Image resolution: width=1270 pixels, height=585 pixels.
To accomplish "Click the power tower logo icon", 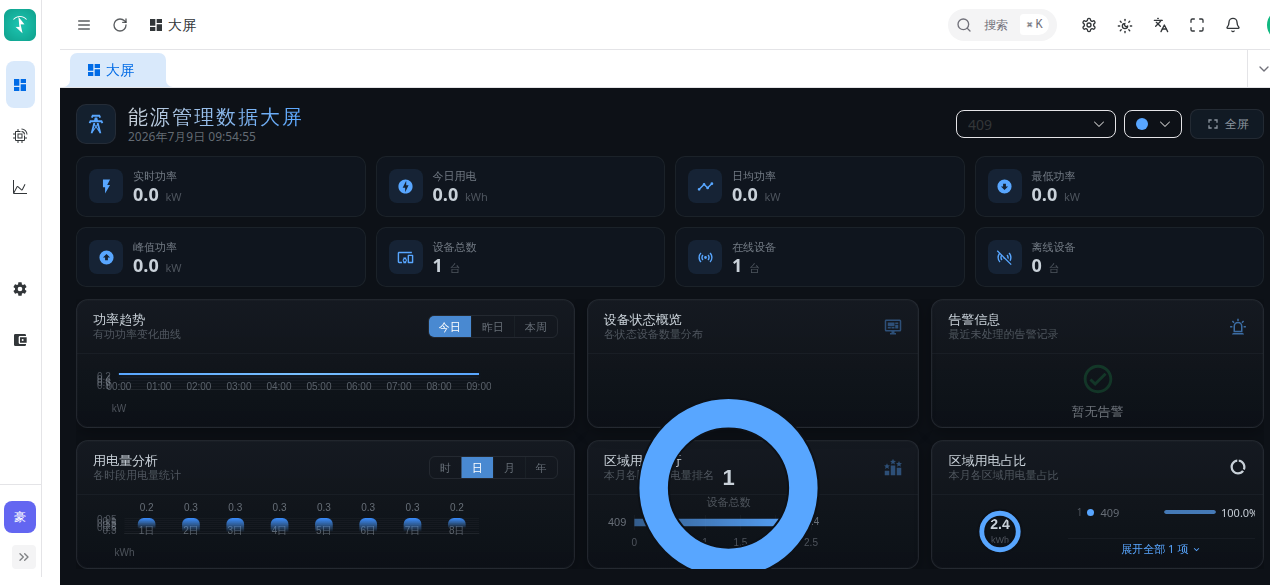I will [x=96, y=124].
